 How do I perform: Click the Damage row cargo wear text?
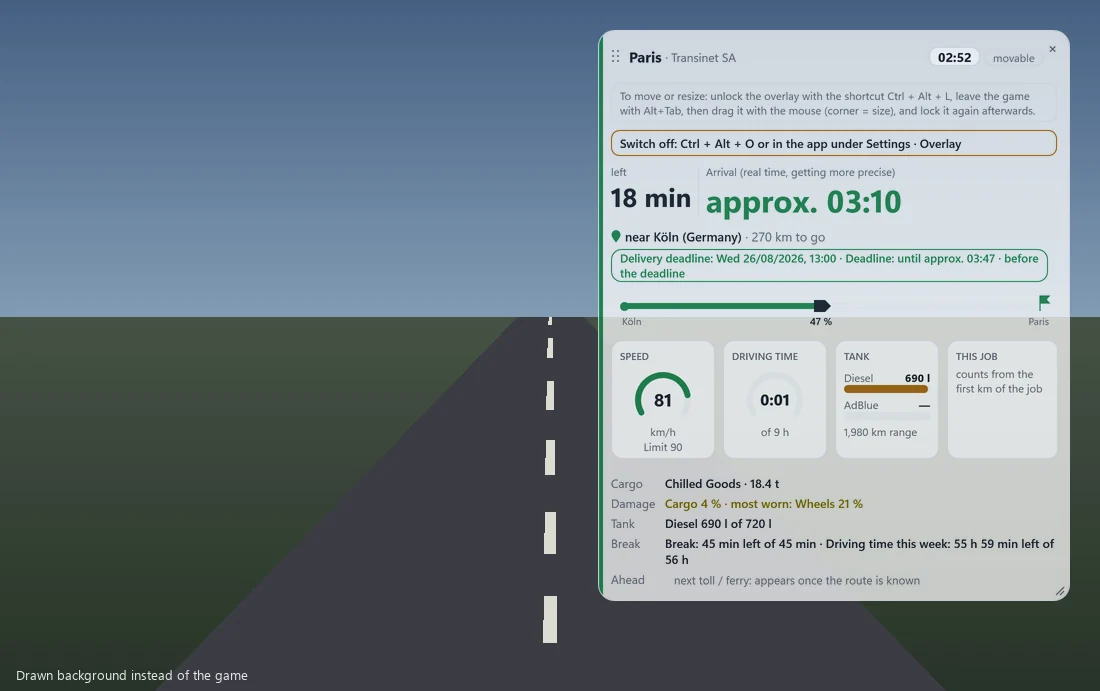click(x=763, y=504)
